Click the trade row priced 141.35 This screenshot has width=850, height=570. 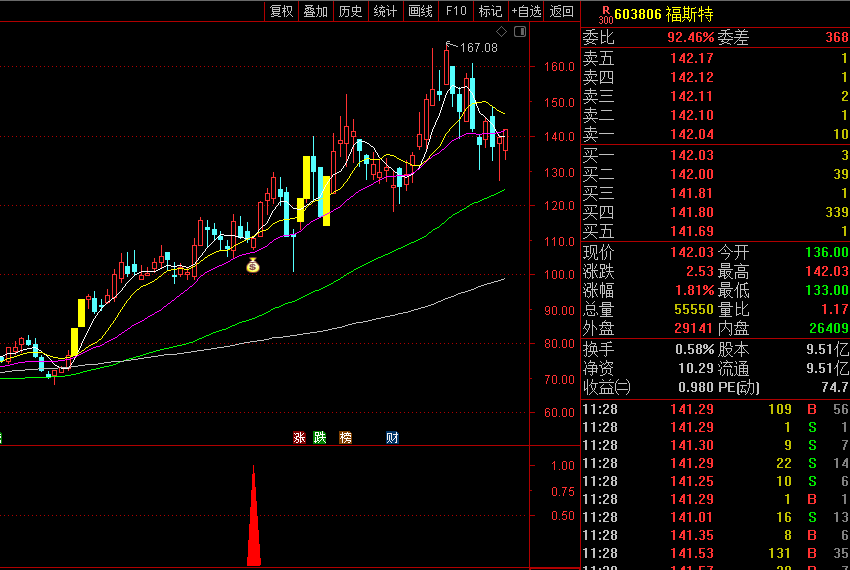point(716,535)
